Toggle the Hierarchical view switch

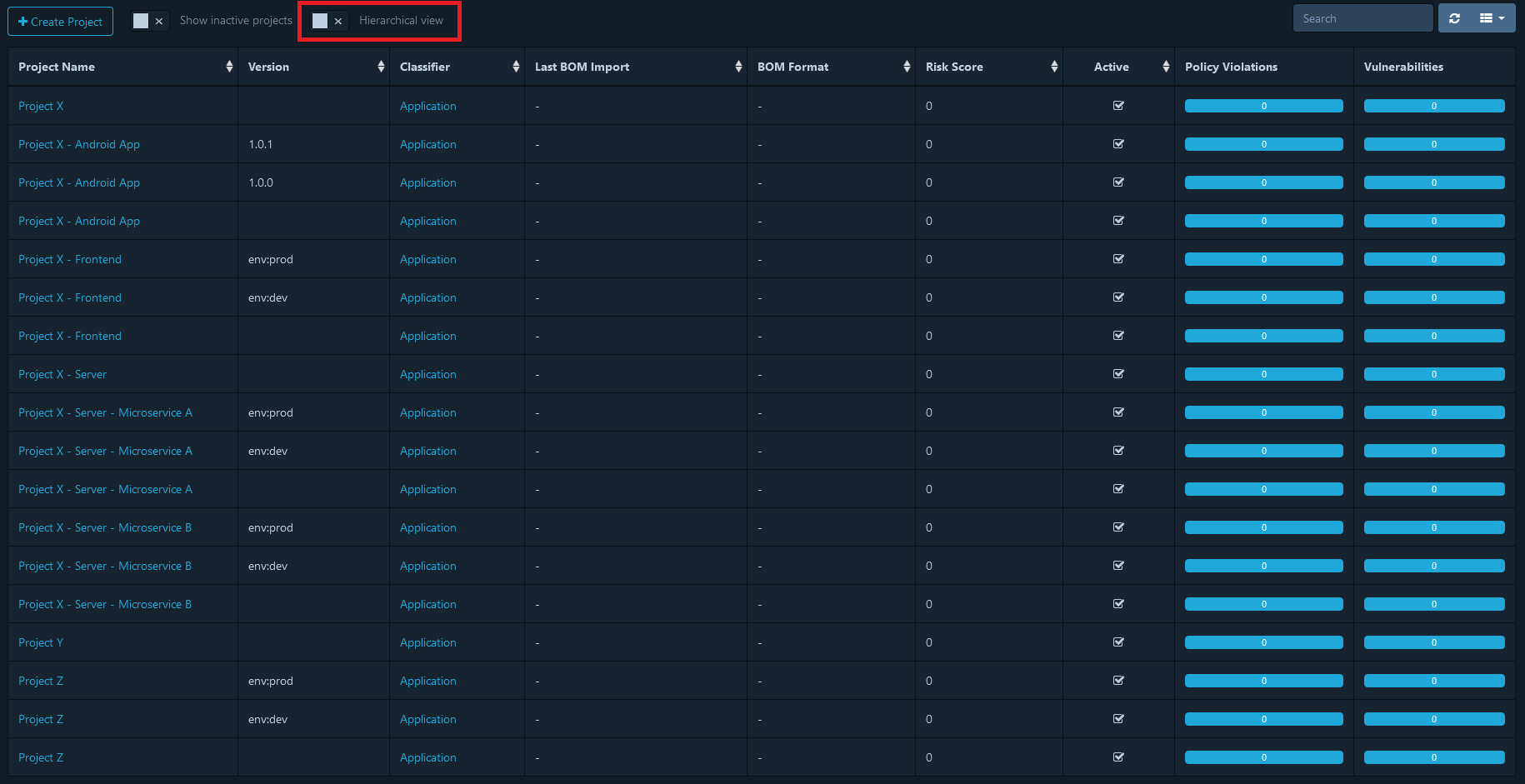tap(329, 21)
